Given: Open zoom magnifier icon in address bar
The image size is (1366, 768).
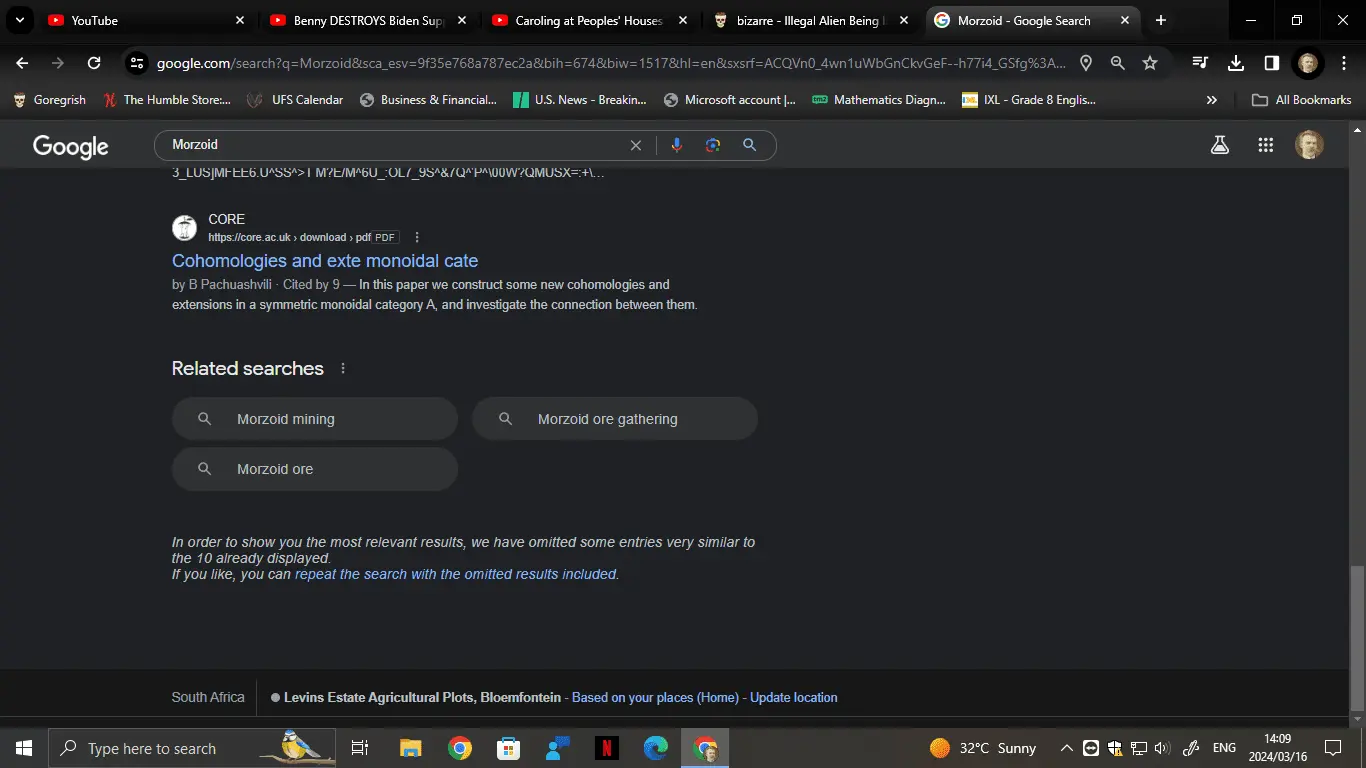Looking at the screenshot, I should pyautogui.click(x=1118, y=63).
